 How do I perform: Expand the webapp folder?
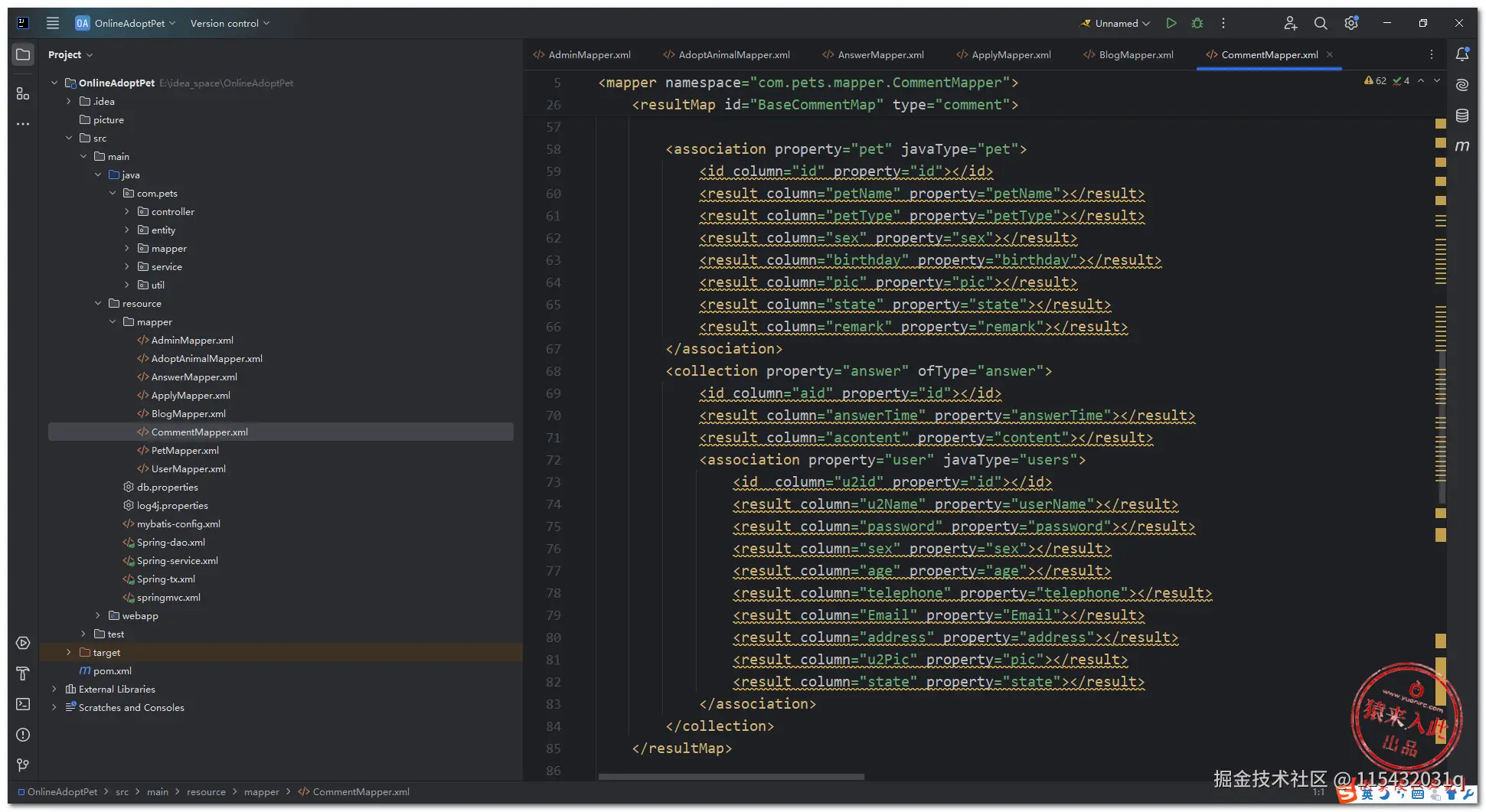(x=98, y=615)
